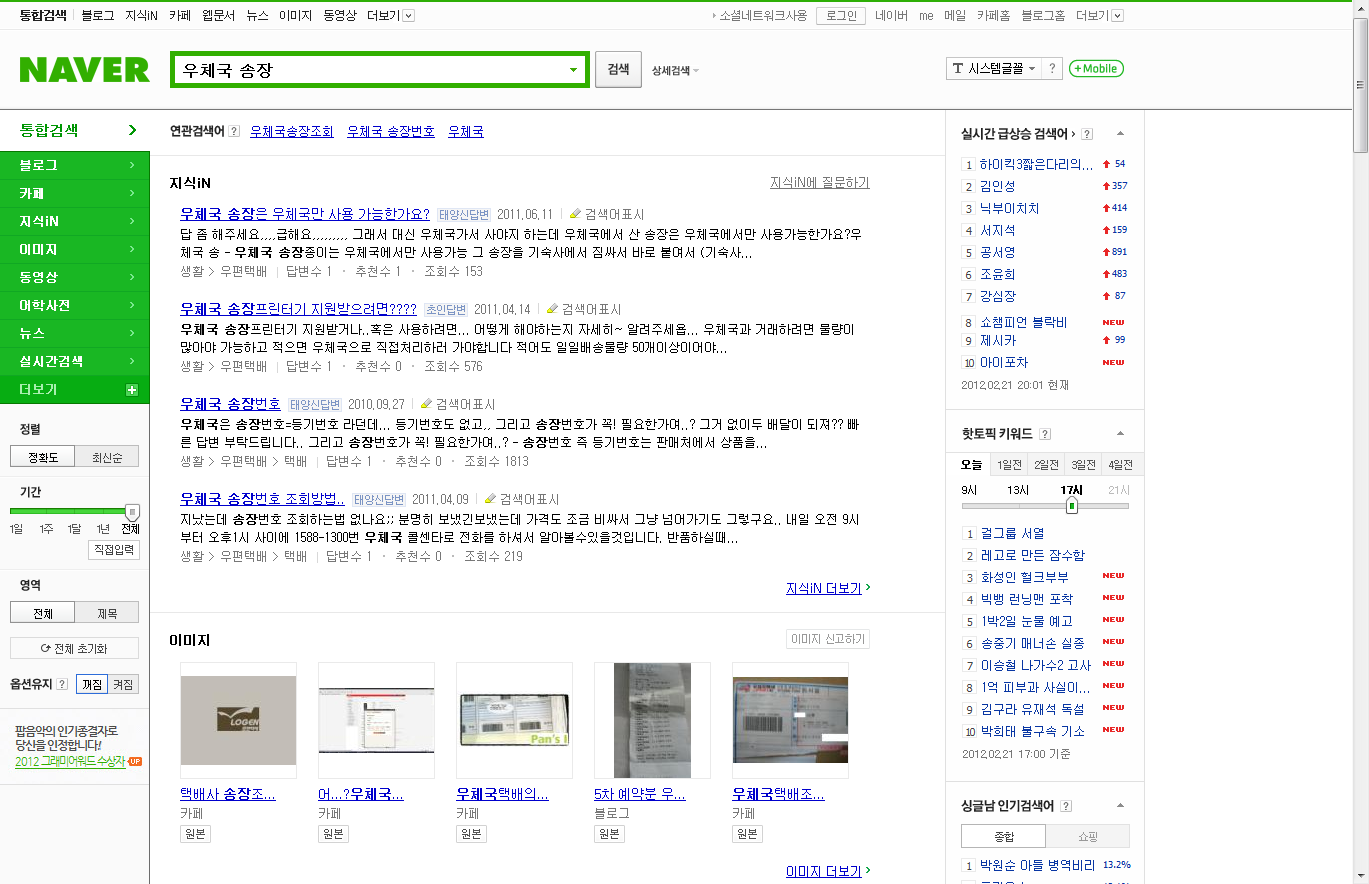Open the search box suggestion dropdown arrow

click(x=573, y=70)
